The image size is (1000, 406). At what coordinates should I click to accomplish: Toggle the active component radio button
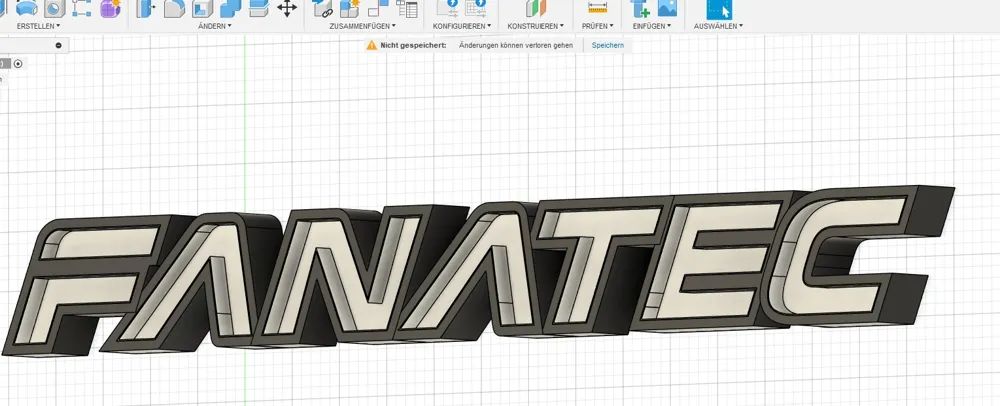18,63
